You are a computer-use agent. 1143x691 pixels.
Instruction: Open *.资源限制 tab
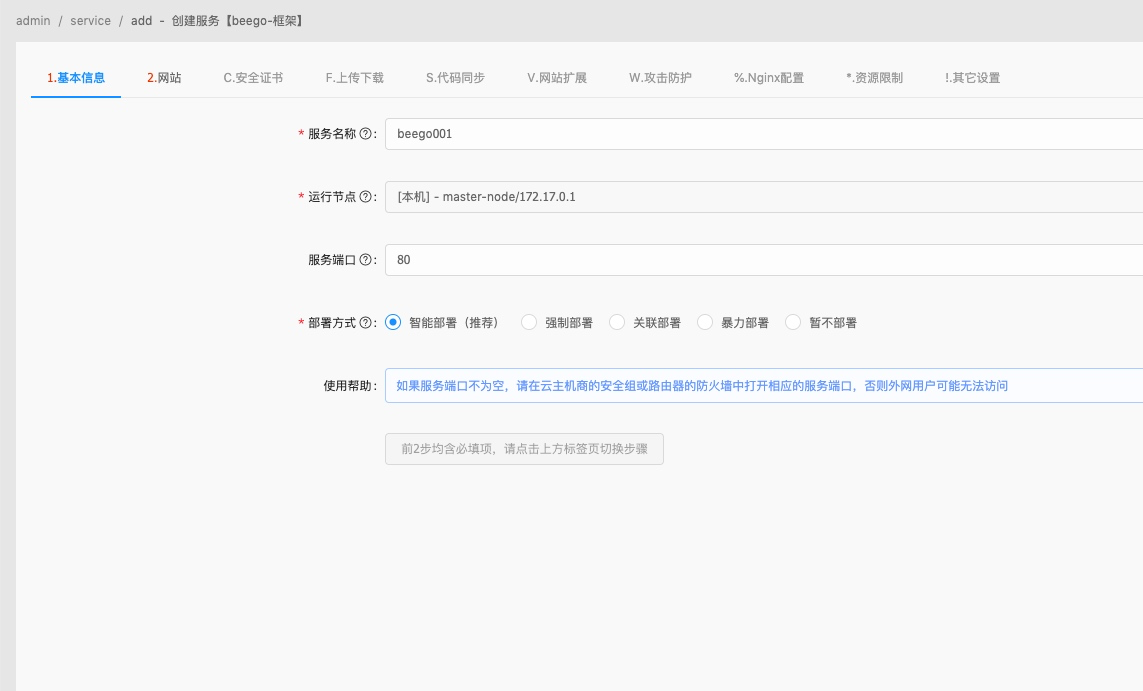pyautogui.click(x=874, y=78)
